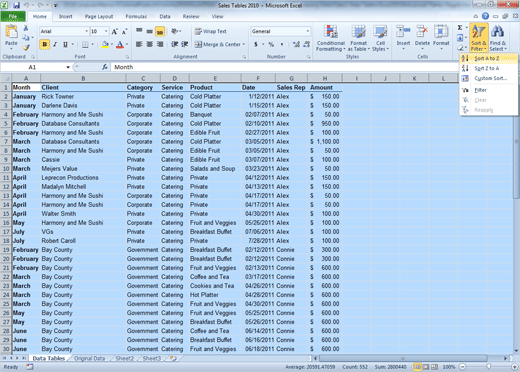The height and width of the screenshot is (372, 520).
Task: Open the Original Data sheet tab
Action: point(89,358)
